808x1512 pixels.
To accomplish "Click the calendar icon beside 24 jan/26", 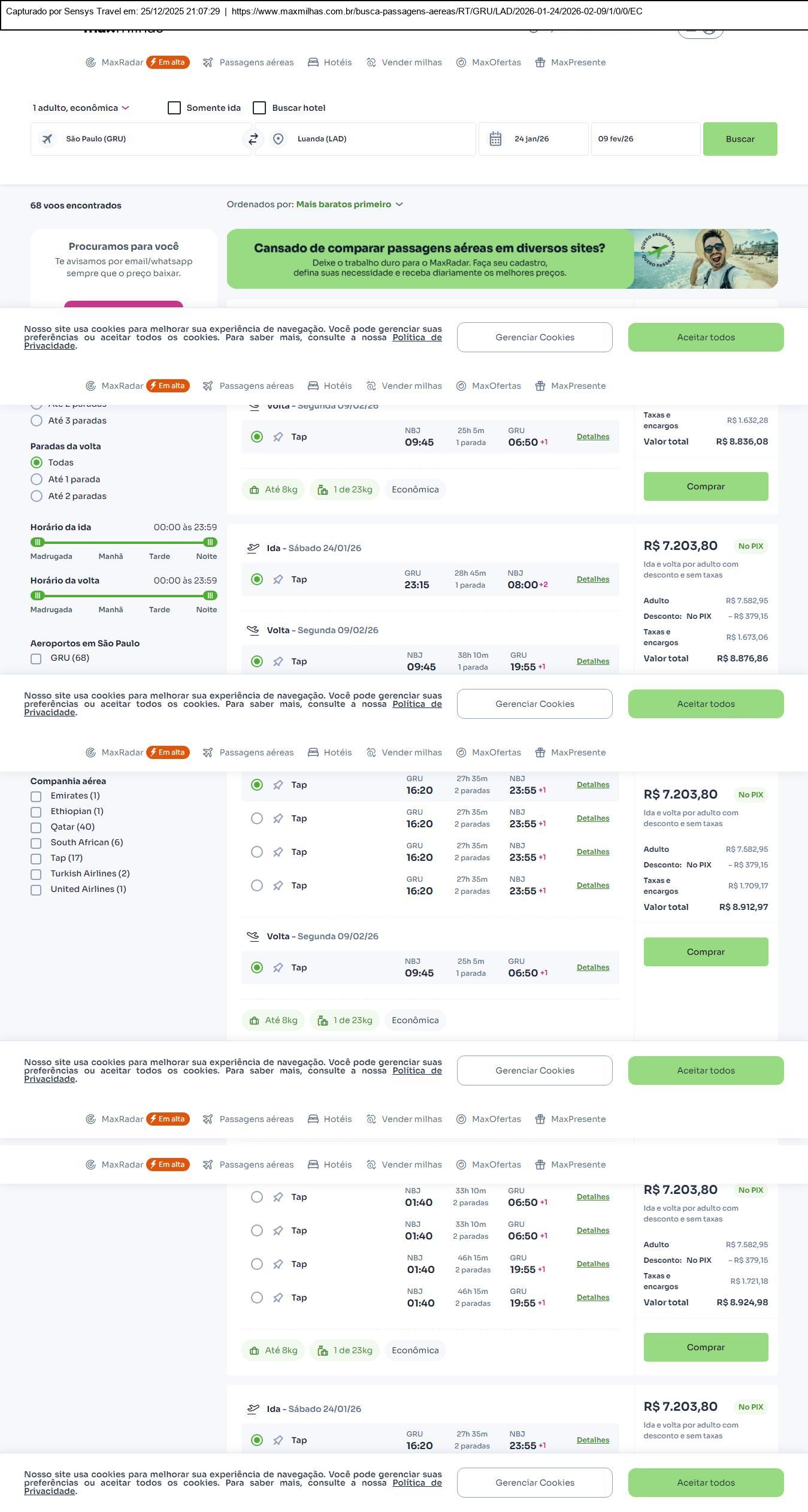I will [x=495, y=139].
